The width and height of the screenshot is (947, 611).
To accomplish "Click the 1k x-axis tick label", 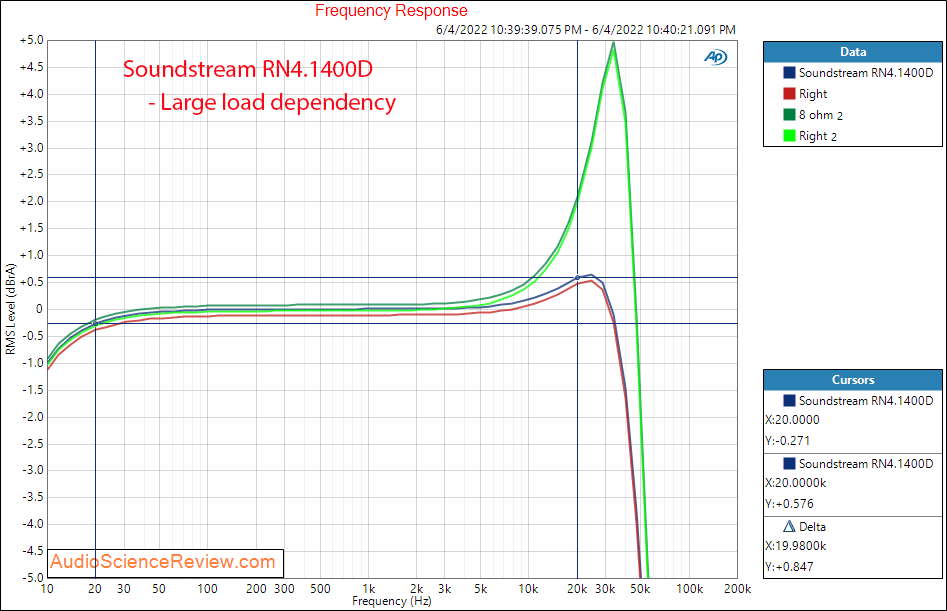I will coord(368,589).
